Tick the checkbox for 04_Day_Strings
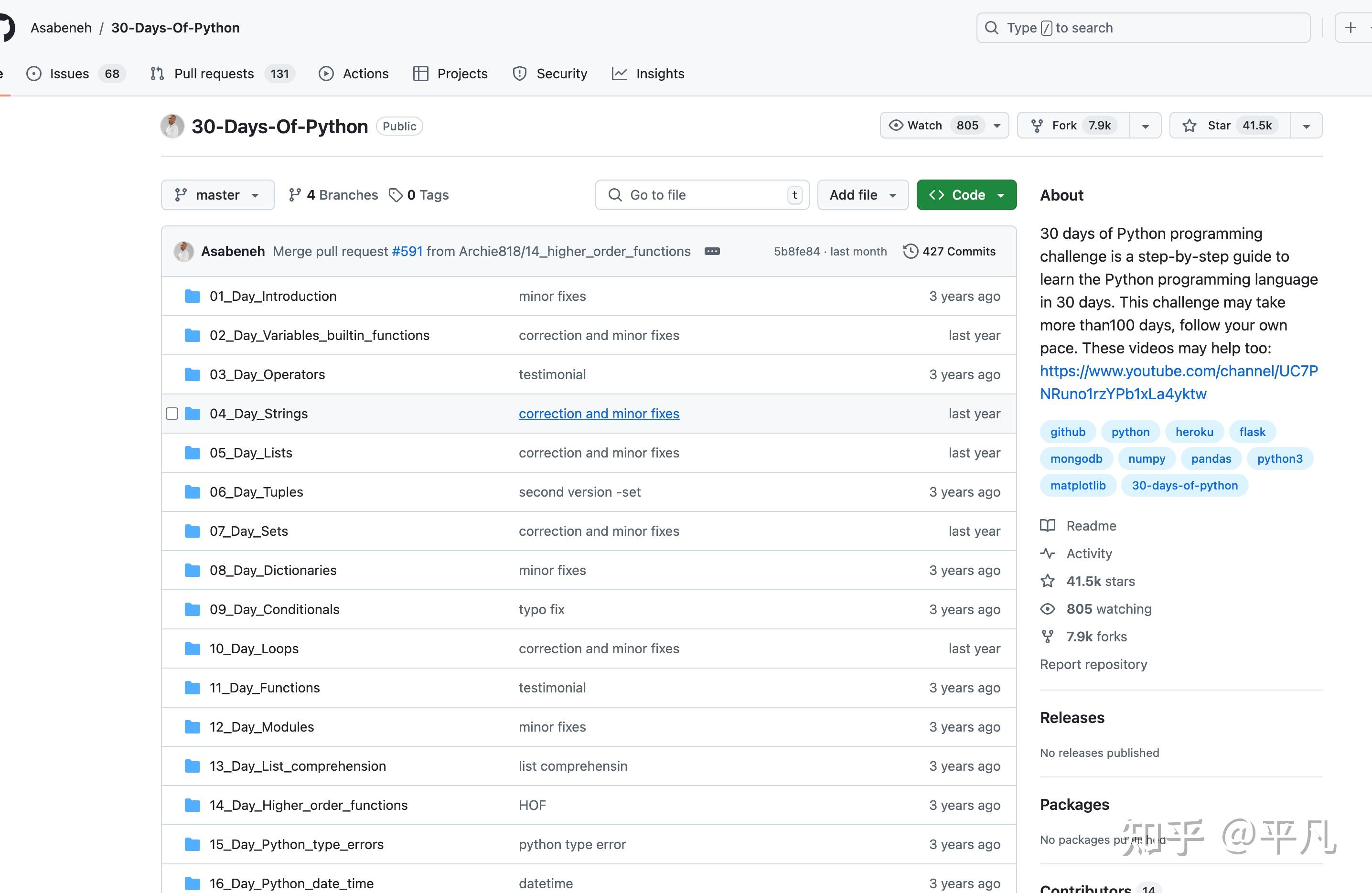This screenshot has height=893, width=1372. [x=172, y=414]
